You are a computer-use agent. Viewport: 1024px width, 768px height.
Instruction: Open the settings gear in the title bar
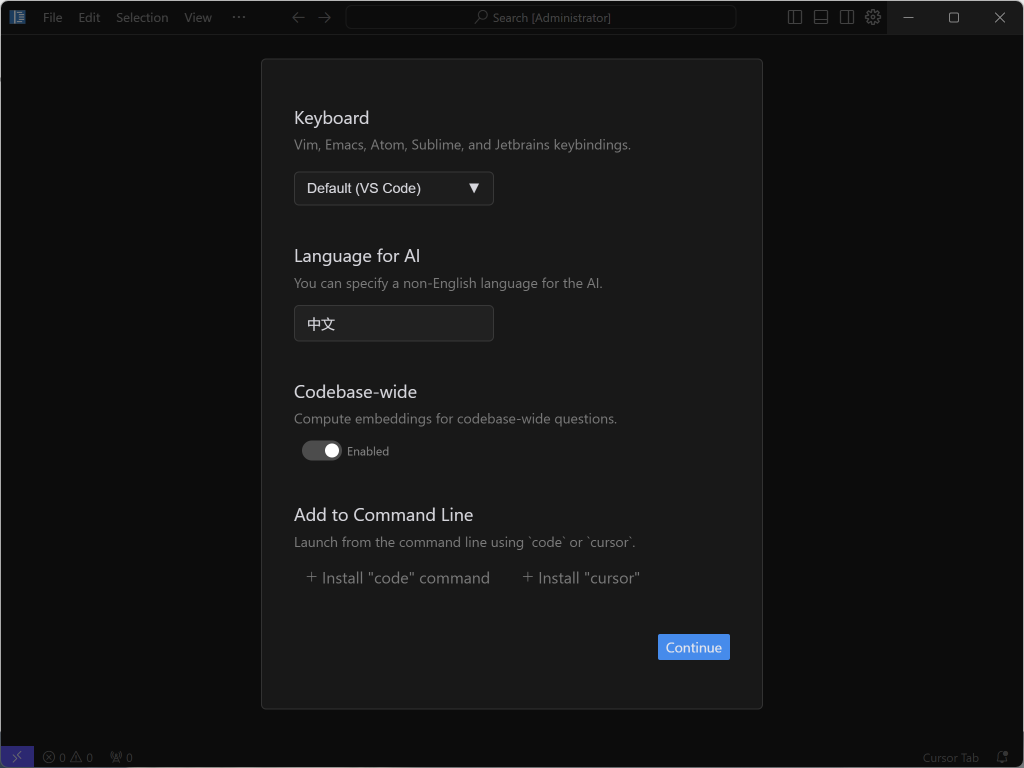[872, 17]
